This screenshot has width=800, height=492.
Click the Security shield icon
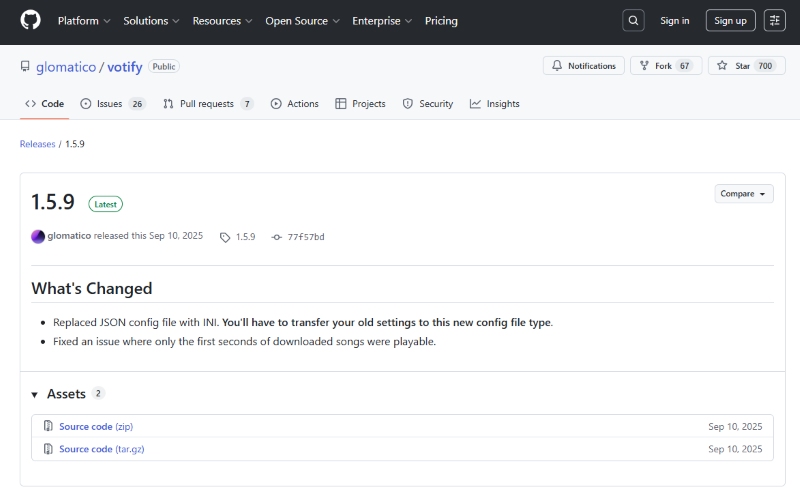(x=408, y=104)
